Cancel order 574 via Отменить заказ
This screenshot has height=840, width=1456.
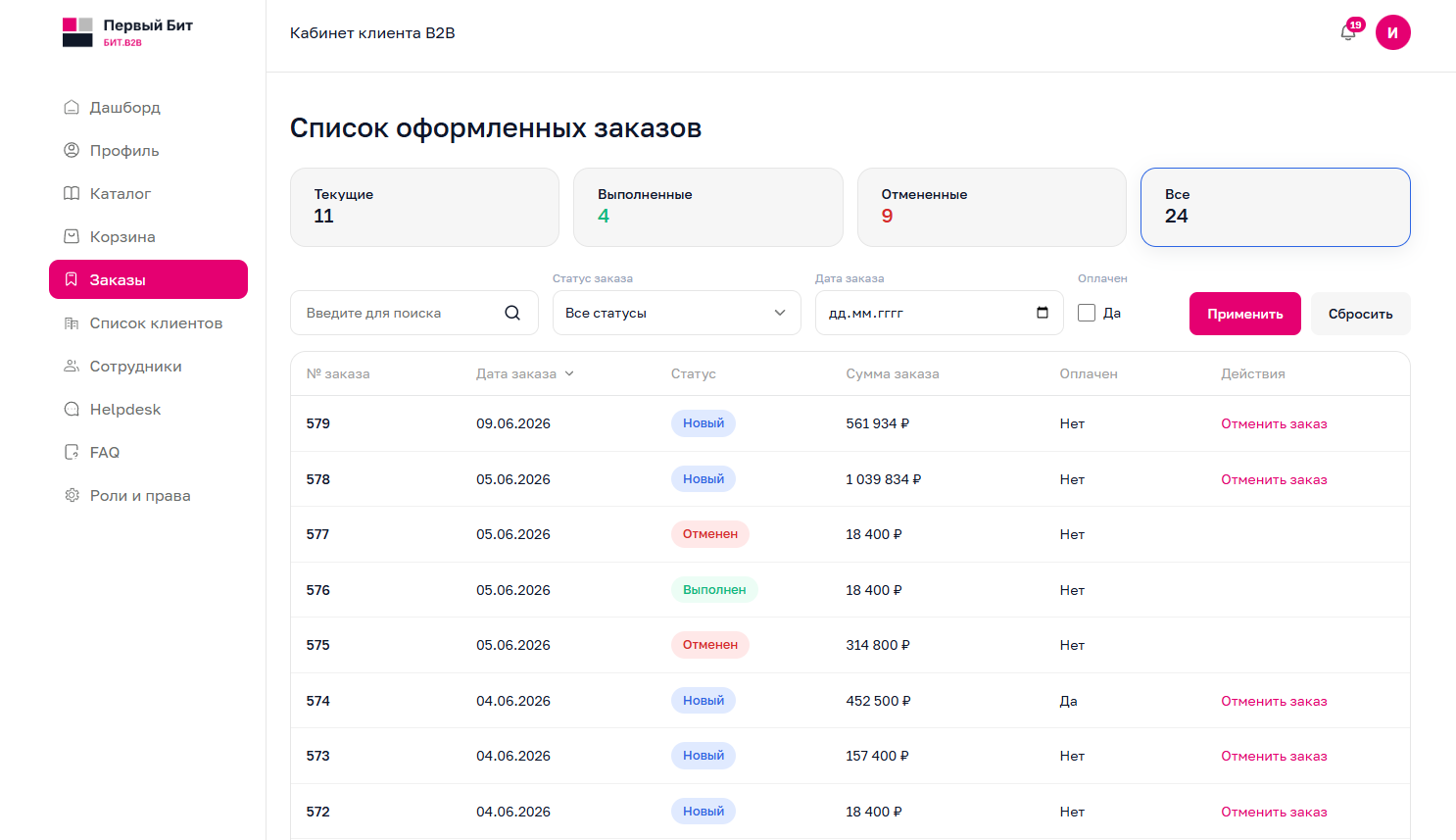point(1274,701)
